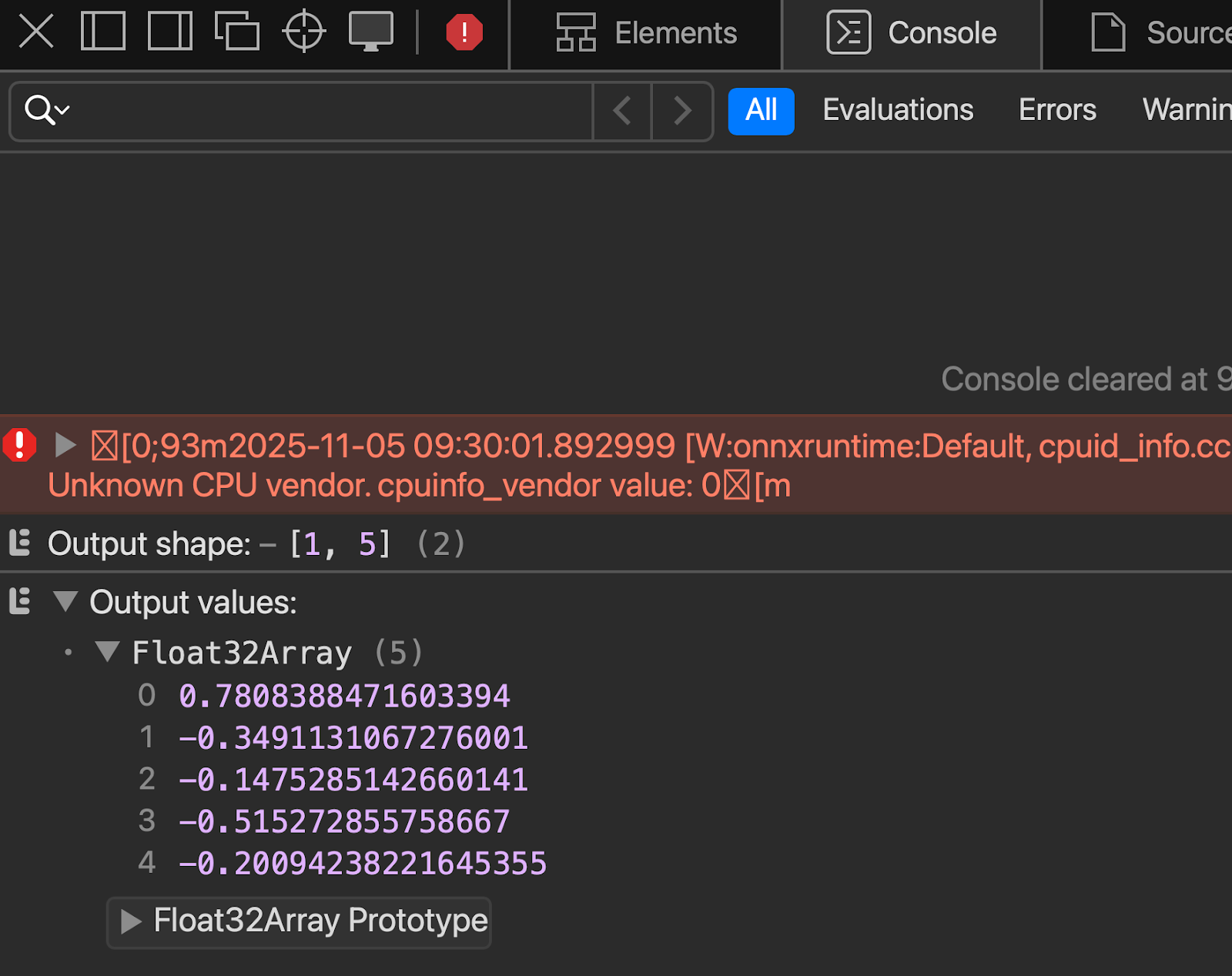Open the Sources tab
This screenshot has height=976, width=1232.
(1170, 33)
